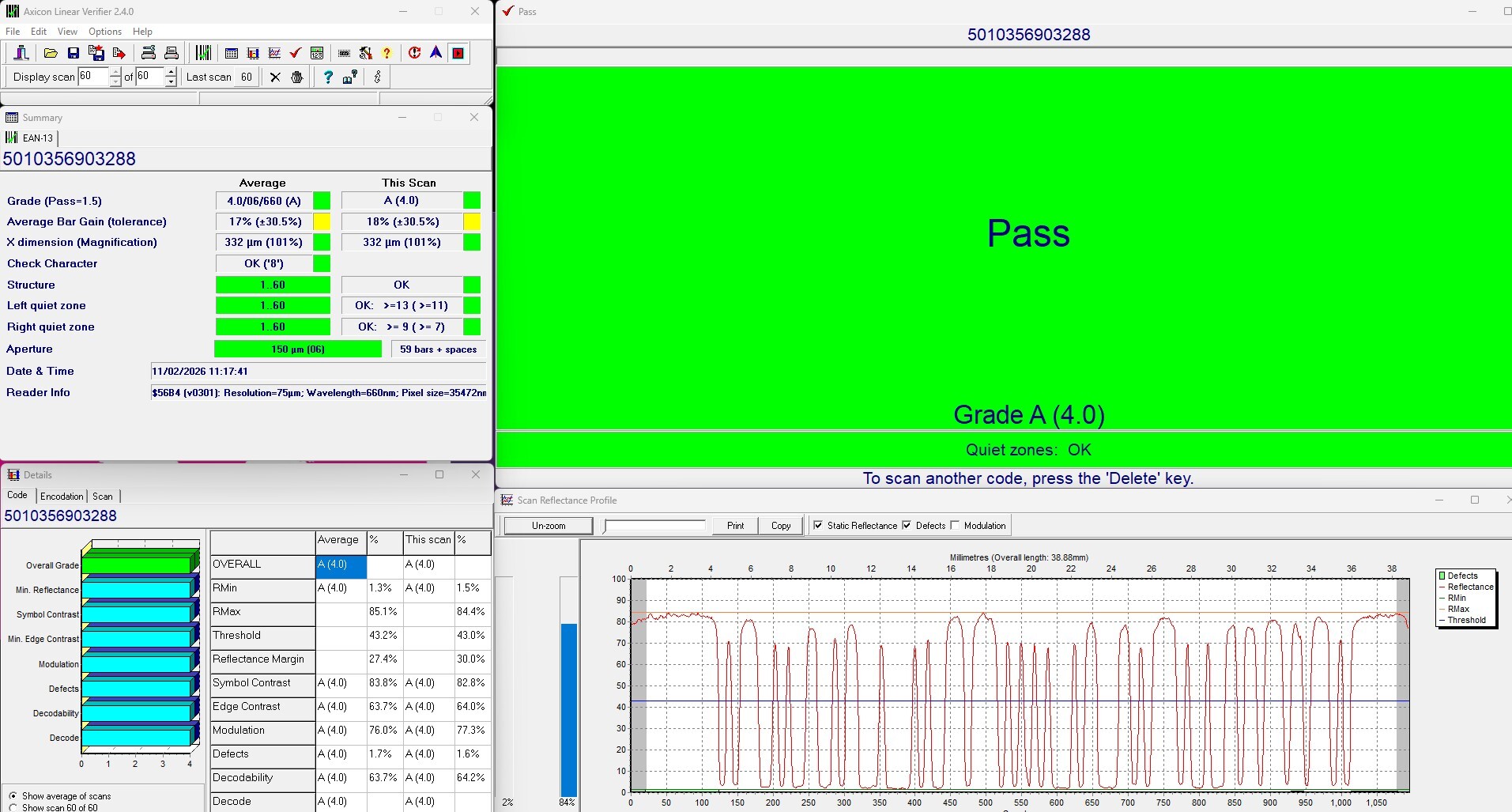Click the open folder icon in toolbar
The image size is (1512, 812).
pyautogui.click(x=51, y=53)
